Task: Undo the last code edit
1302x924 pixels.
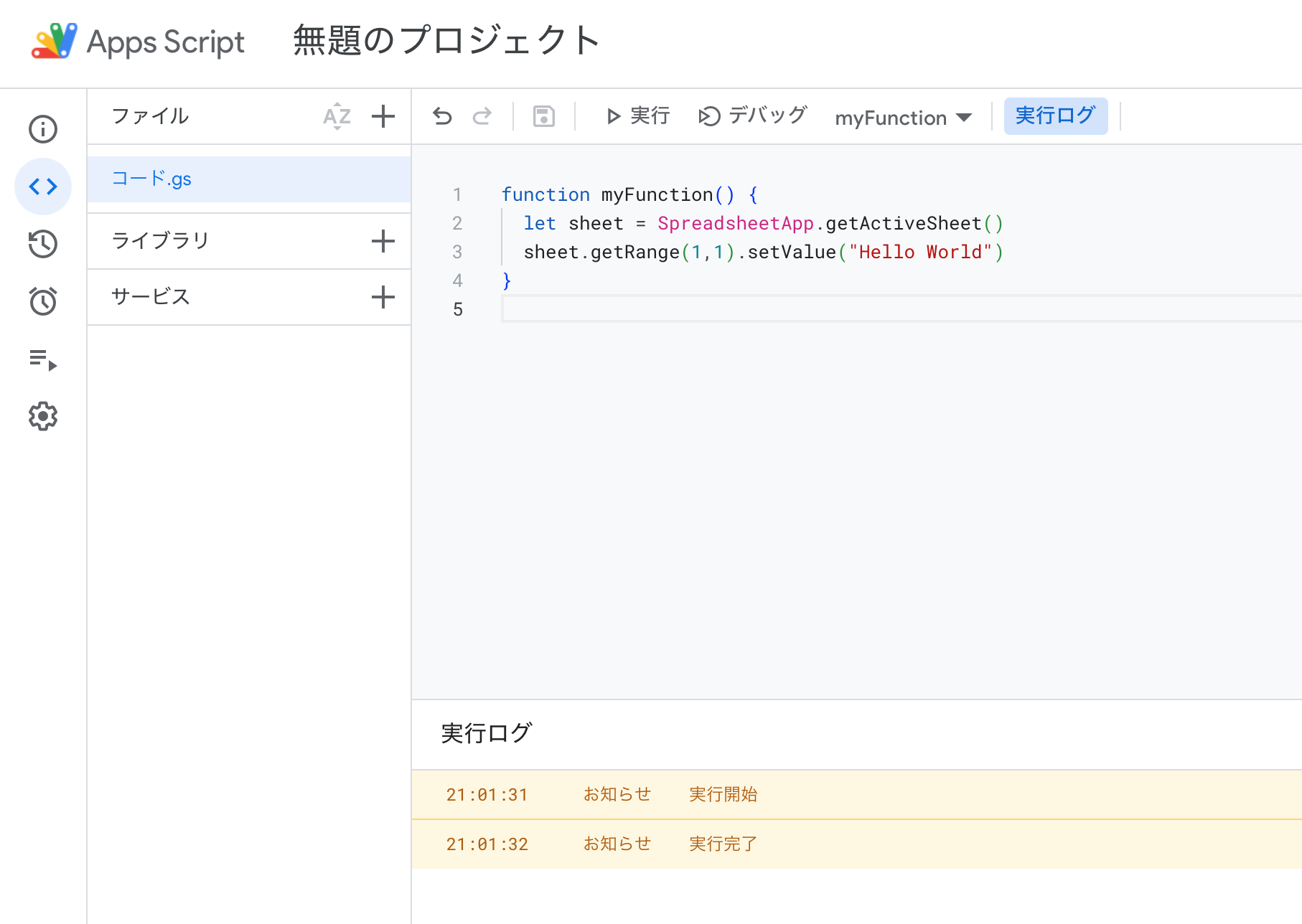Action: click(x=441, y=115)
